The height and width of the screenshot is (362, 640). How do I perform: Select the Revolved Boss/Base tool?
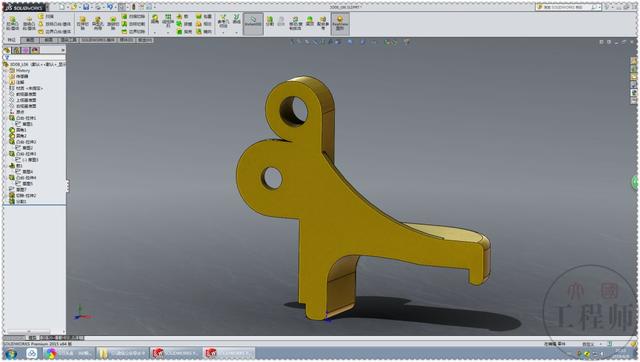(29, 23)
